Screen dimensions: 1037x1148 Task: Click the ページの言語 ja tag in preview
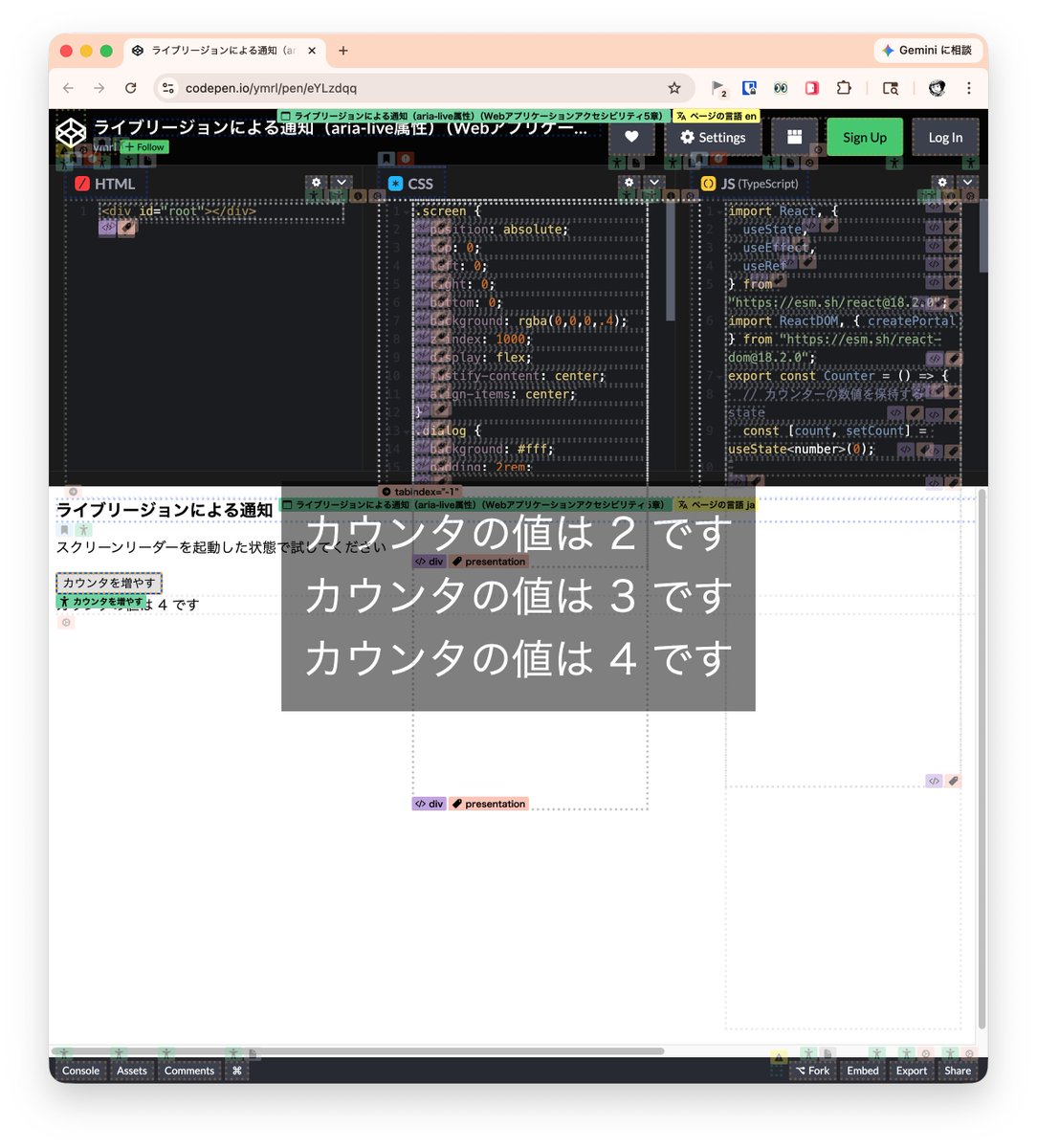click(716, 504)
